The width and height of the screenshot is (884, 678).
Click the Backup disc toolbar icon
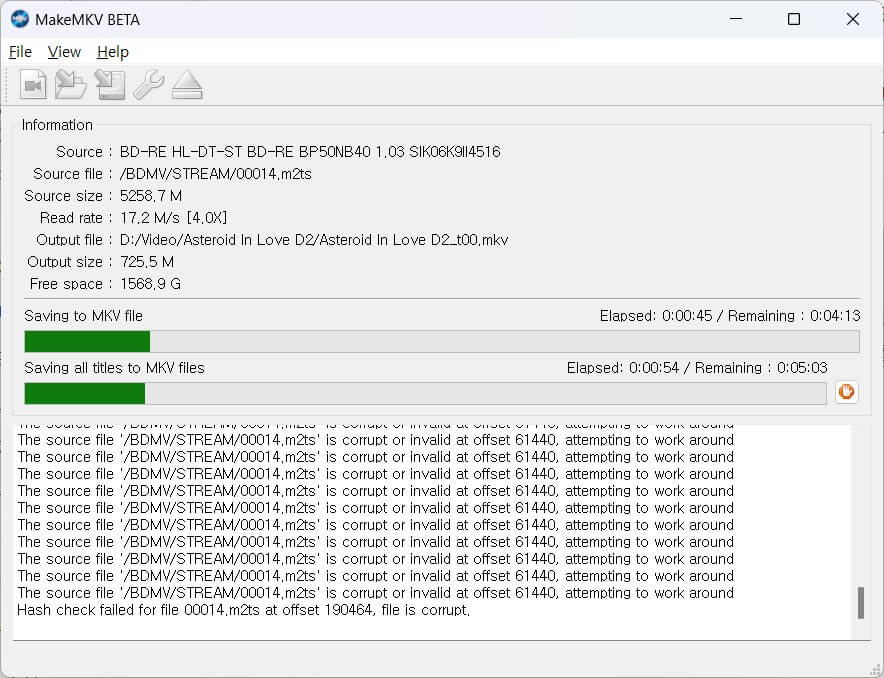tap(109, 85)
